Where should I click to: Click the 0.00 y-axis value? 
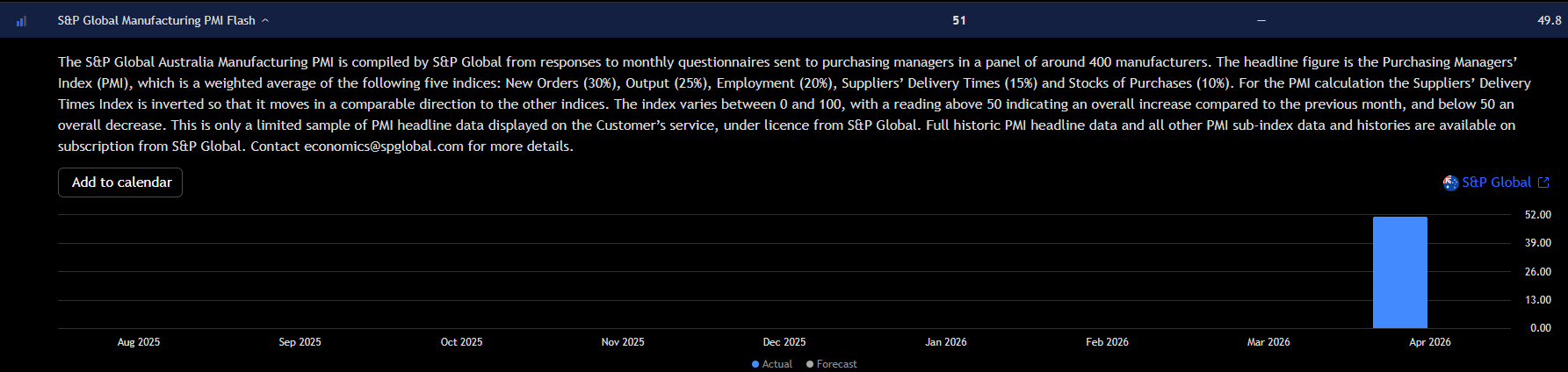[x=1541, y=328]
